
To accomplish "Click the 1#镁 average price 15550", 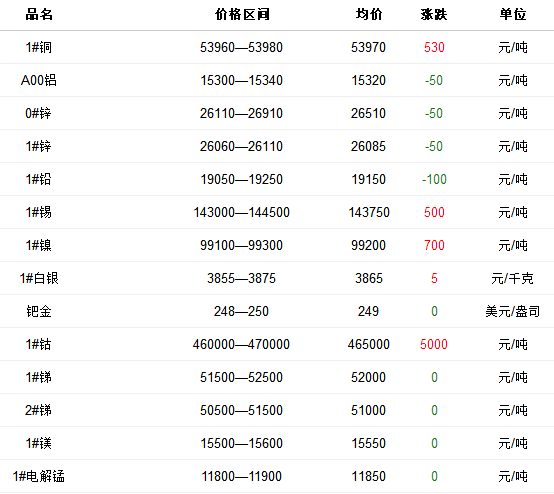I will click(369, 443).
